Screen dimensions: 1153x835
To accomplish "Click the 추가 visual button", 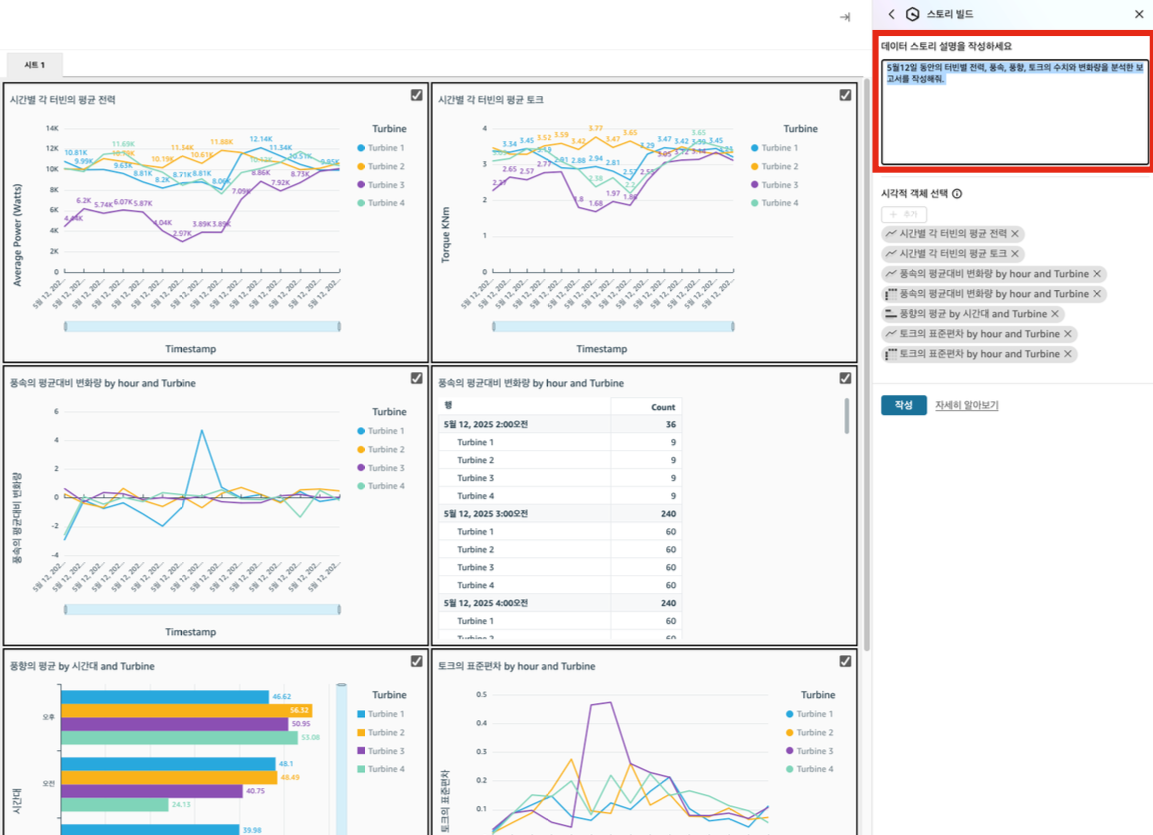I will coord(904,214).
